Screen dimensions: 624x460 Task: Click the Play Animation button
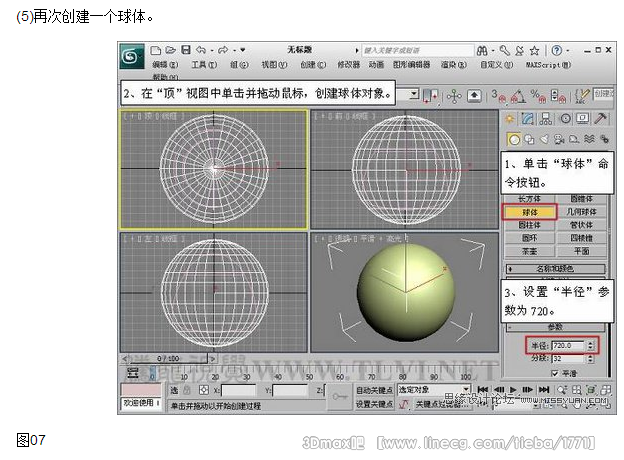pos(513,390)
